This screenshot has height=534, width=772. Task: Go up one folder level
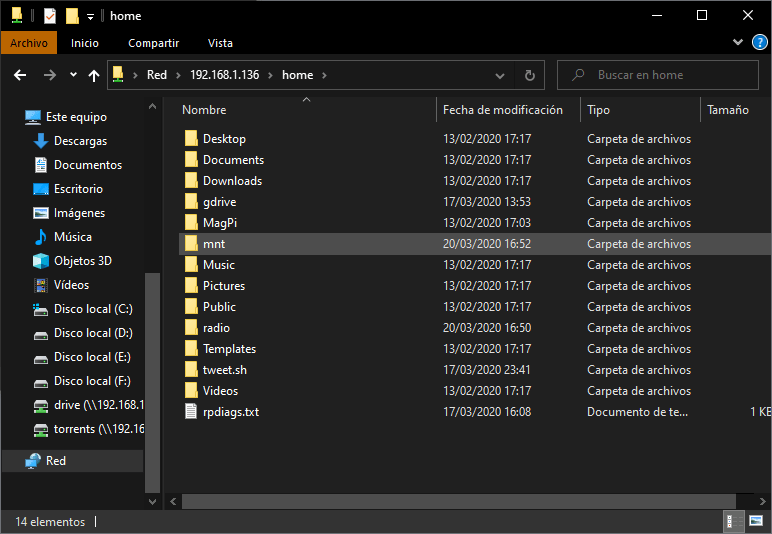[94, 75]
